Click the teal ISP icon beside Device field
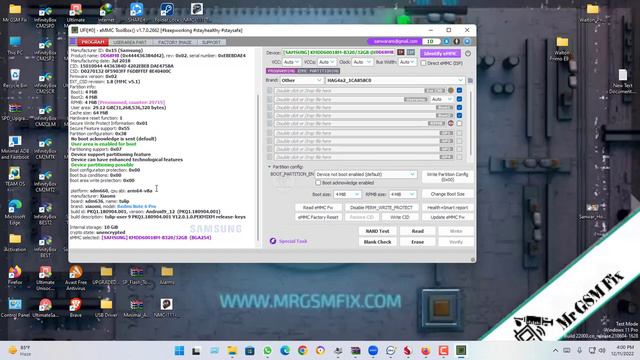 411,52
